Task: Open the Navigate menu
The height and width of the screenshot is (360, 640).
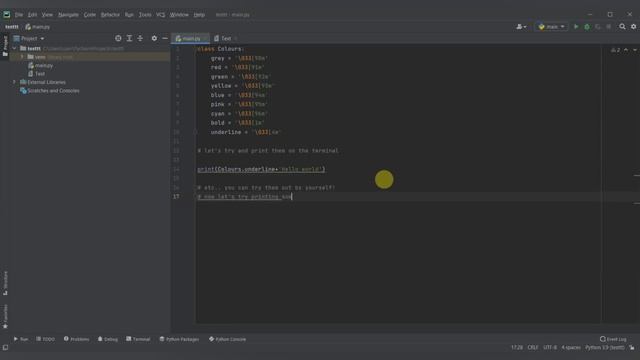Action: coord(68,15)
